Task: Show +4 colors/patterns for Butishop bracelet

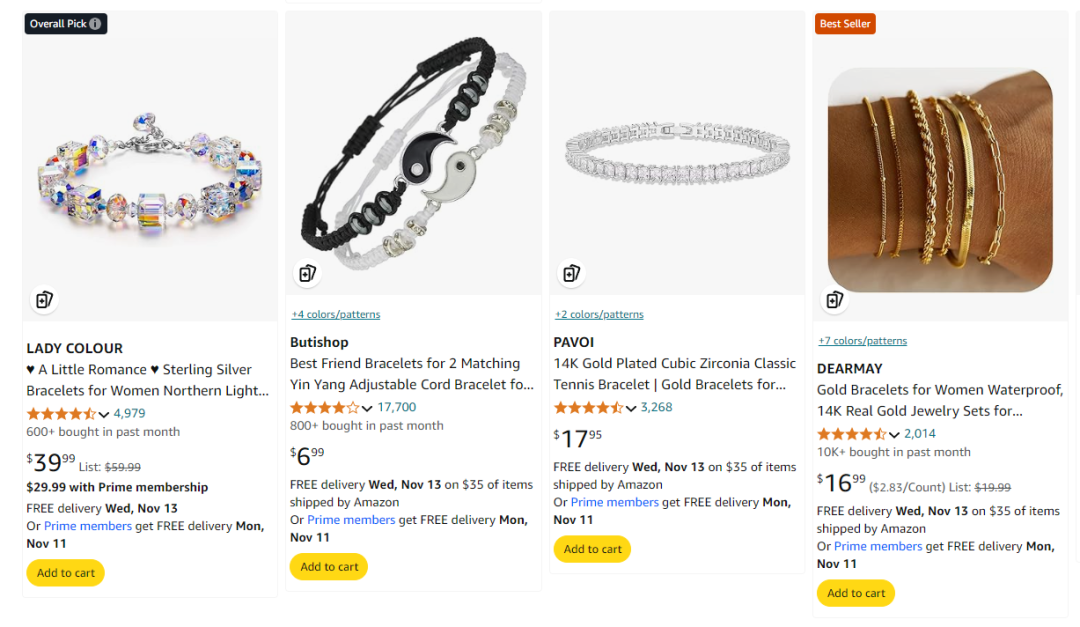Action: 335,314
